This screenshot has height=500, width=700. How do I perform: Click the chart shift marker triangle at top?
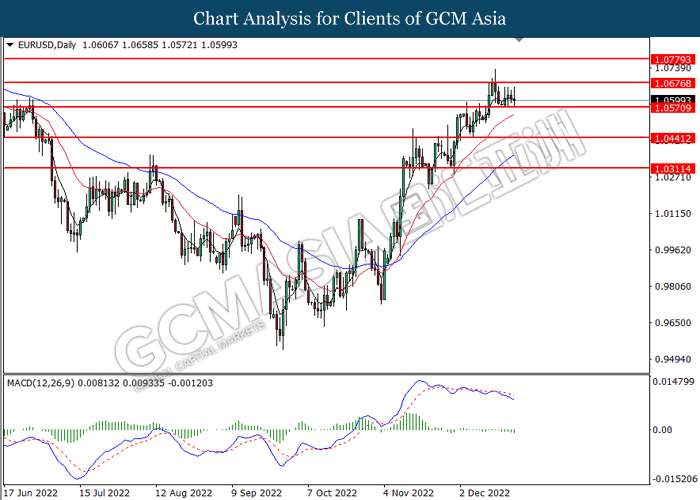(x=519, y=40)
